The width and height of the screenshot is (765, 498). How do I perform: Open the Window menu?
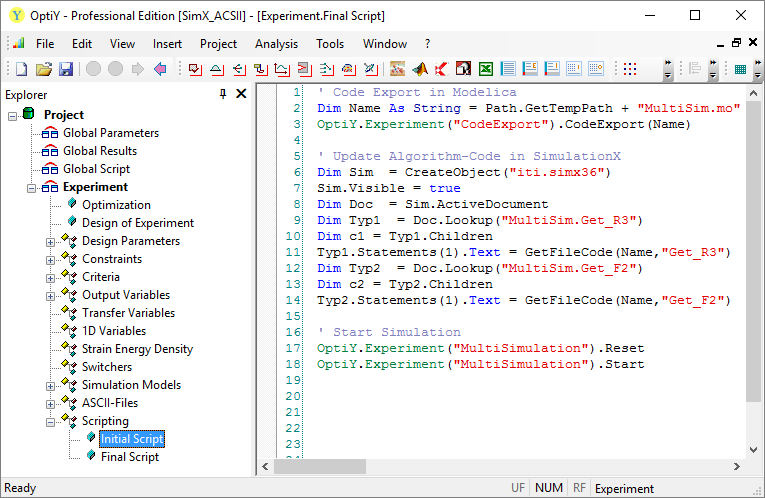point(384,44)
